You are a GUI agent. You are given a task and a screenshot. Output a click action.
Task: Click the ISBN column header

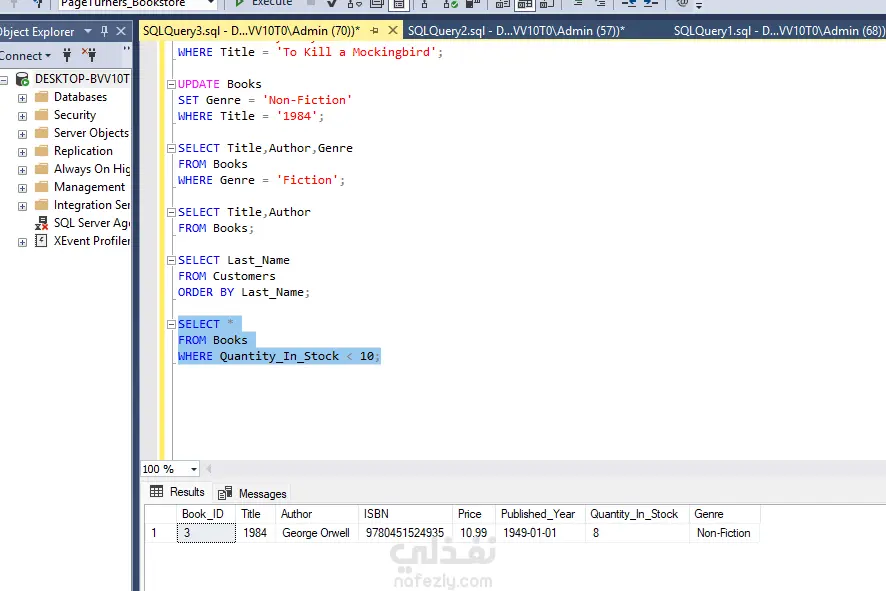(406, 514)
